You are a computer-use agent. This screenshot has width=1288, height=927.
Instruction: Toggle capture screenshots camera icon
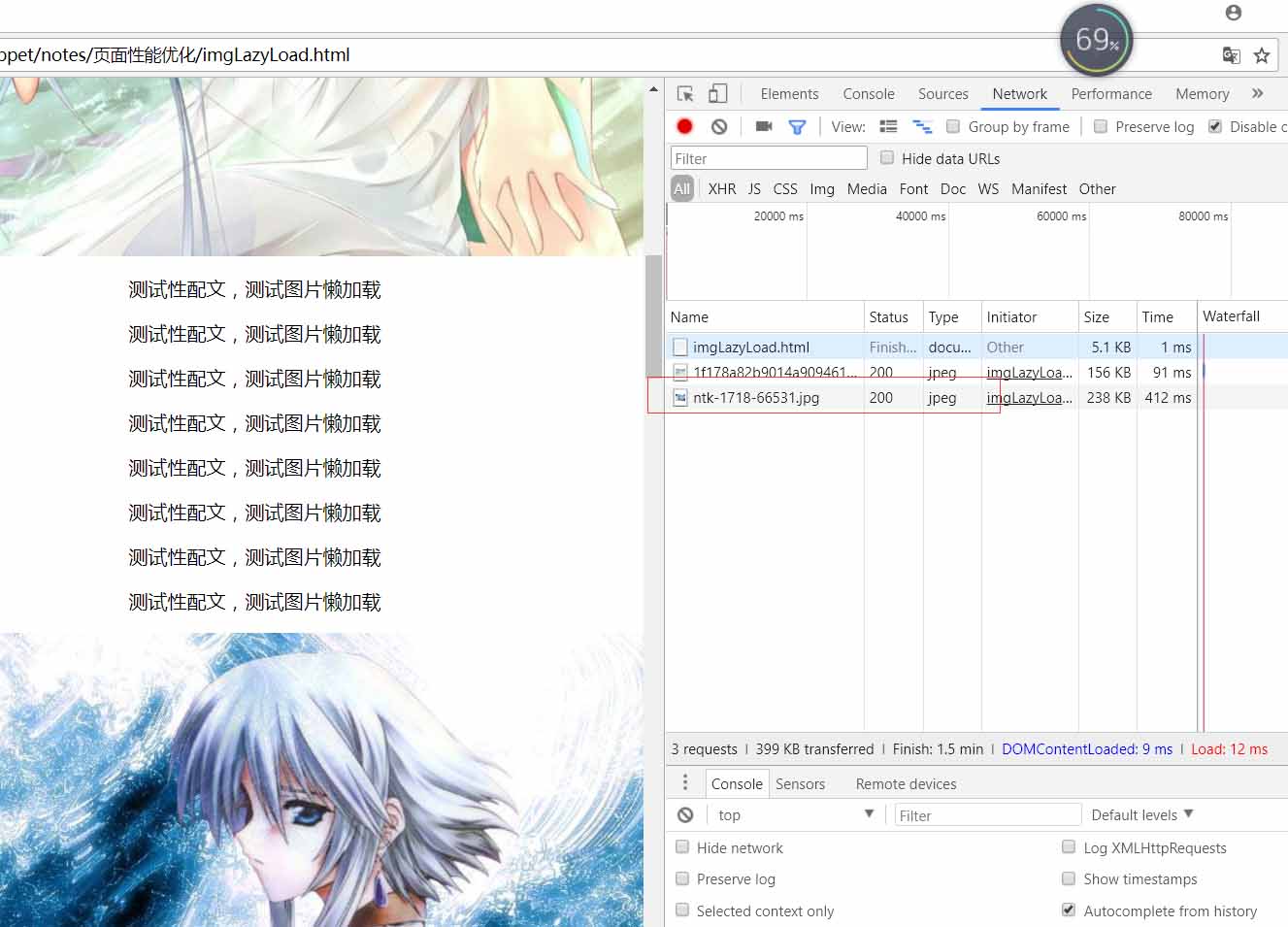point(764,126)
